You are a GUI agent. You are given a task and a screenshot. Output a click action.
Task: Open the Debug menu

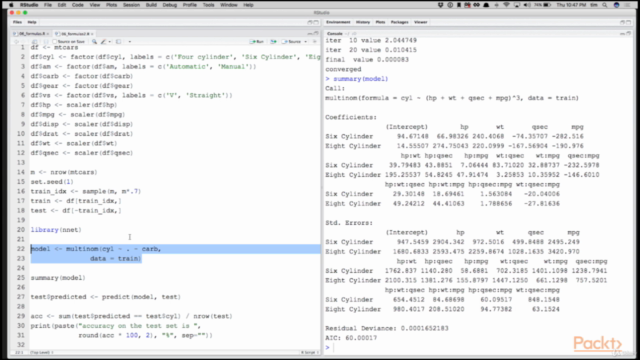pos(170,5)
